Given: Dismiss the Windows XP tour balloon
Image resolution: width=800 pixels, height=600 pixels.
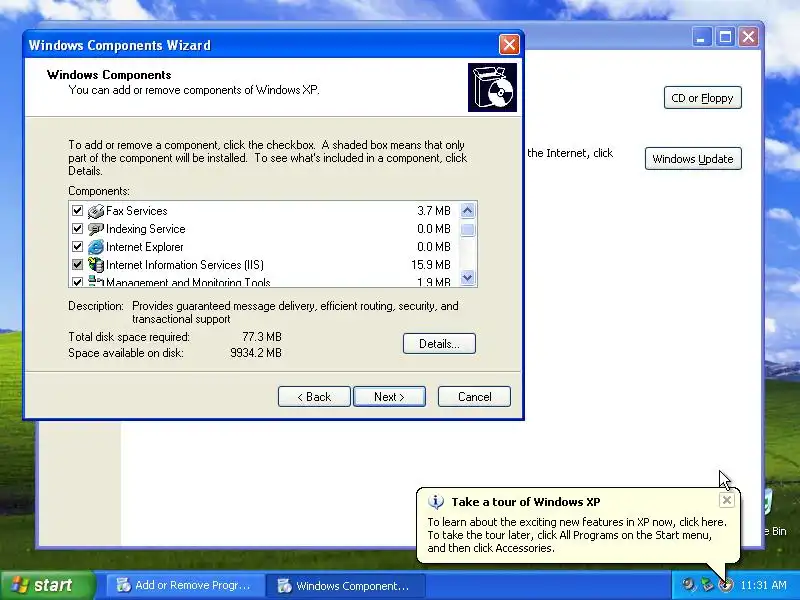Looking at the screenshot, I should [x=727, y=500].
